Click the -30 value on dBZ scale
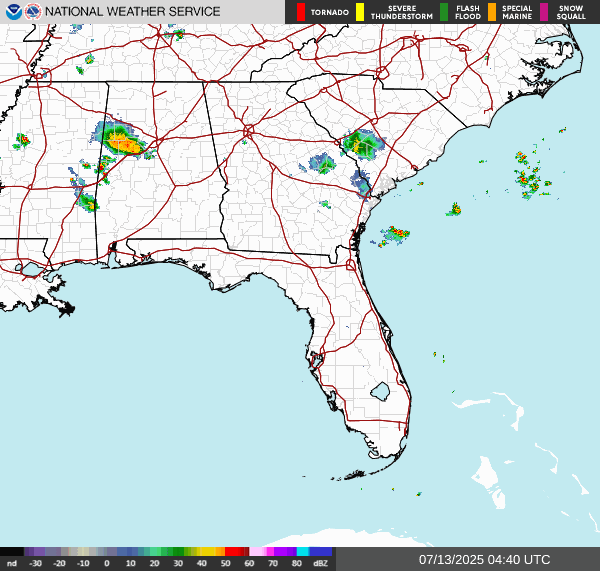600x571 pixels. pos(36,563)
